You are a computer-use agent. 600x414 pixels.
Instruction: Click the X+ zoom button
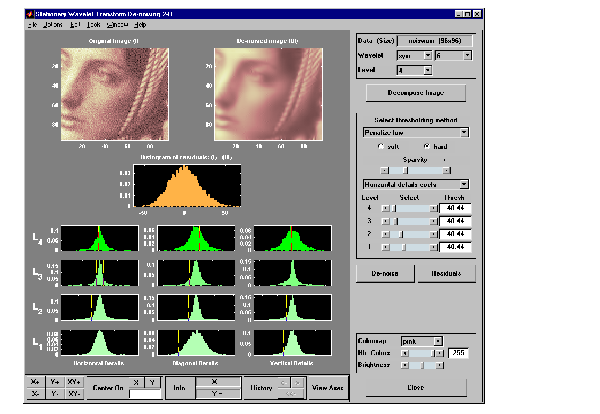pos(36,382)
